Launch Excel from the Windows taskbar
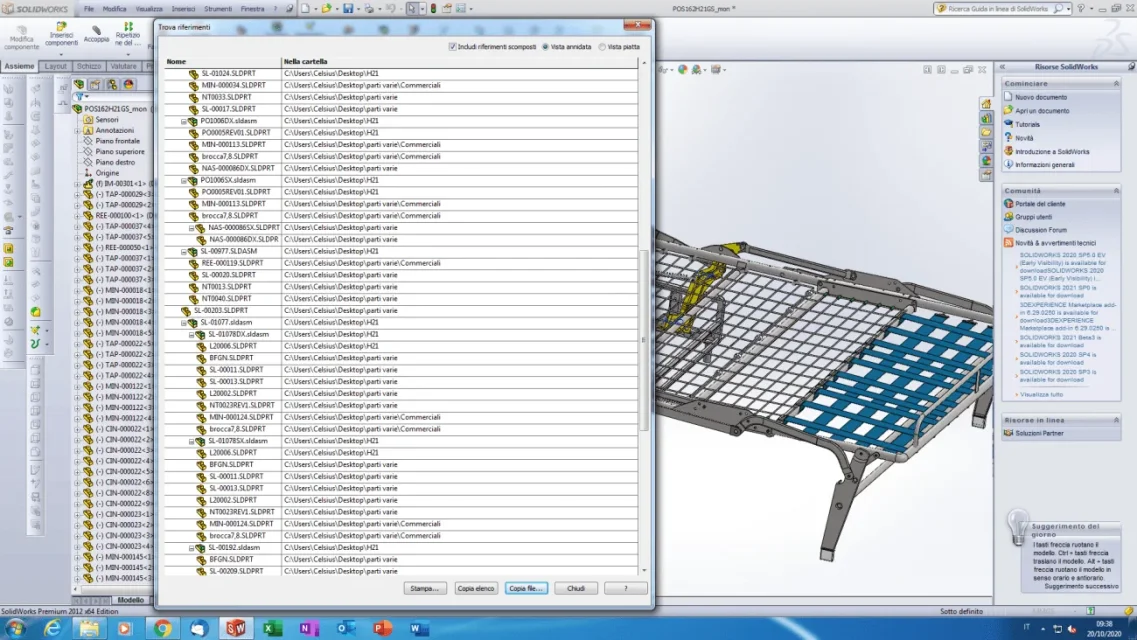Image resolution: width=1137 pixels, height=640 pixels. point(273,628)
